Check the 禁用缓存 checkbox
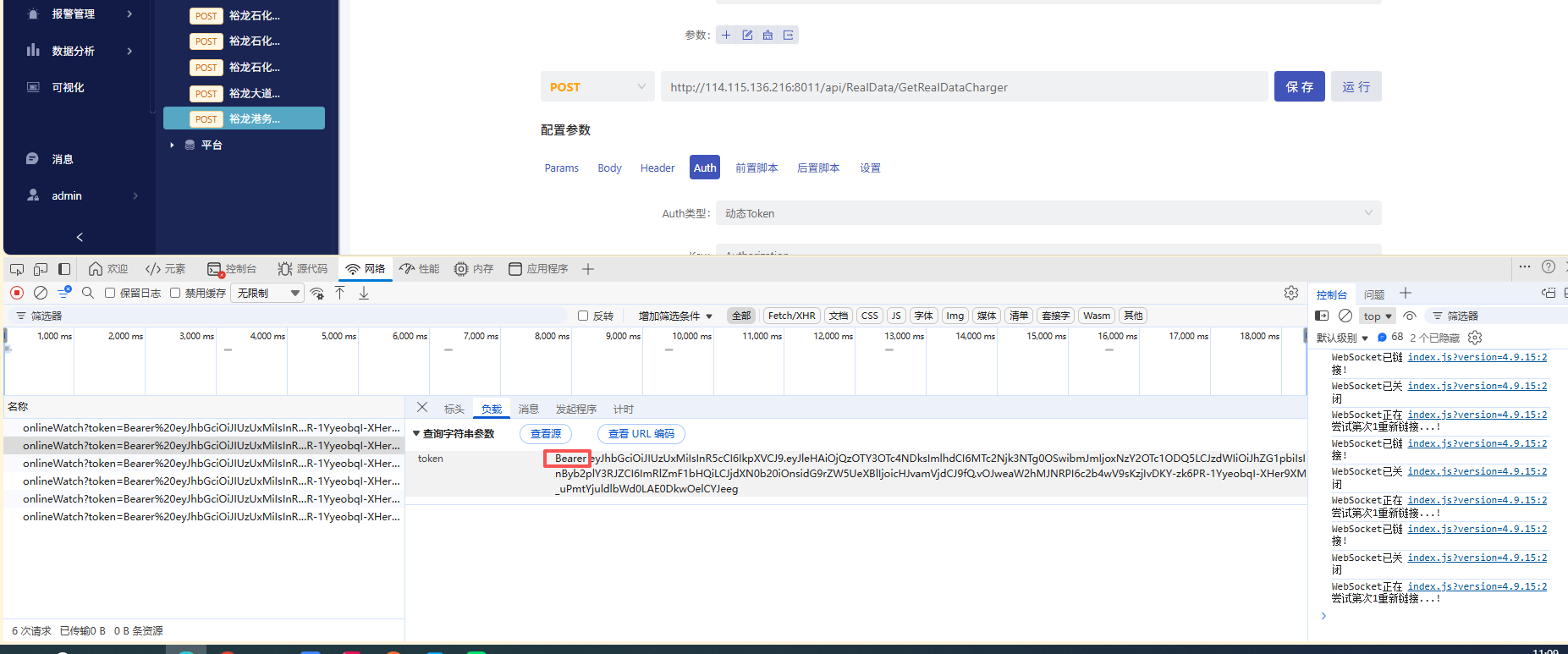This screenshot has height=654, width=1568. point(175,293)
